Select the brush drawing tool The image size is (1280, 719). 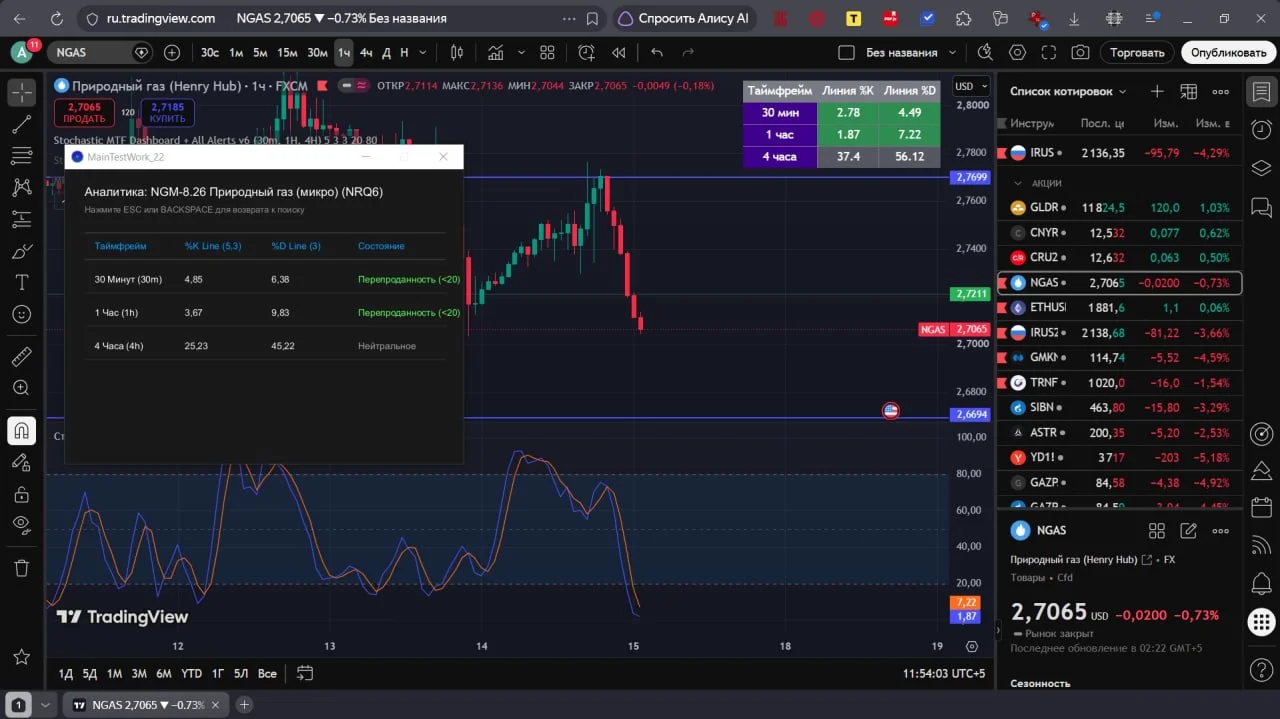(x=21, y=251)
